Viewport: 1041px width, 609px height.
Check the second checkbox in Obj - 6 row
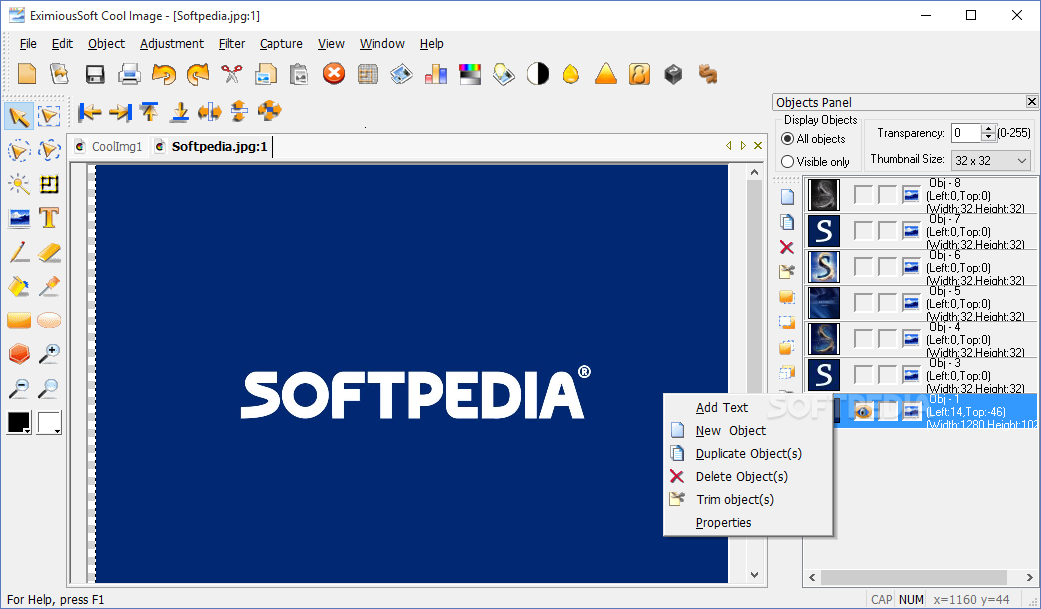tap(887, 266)
